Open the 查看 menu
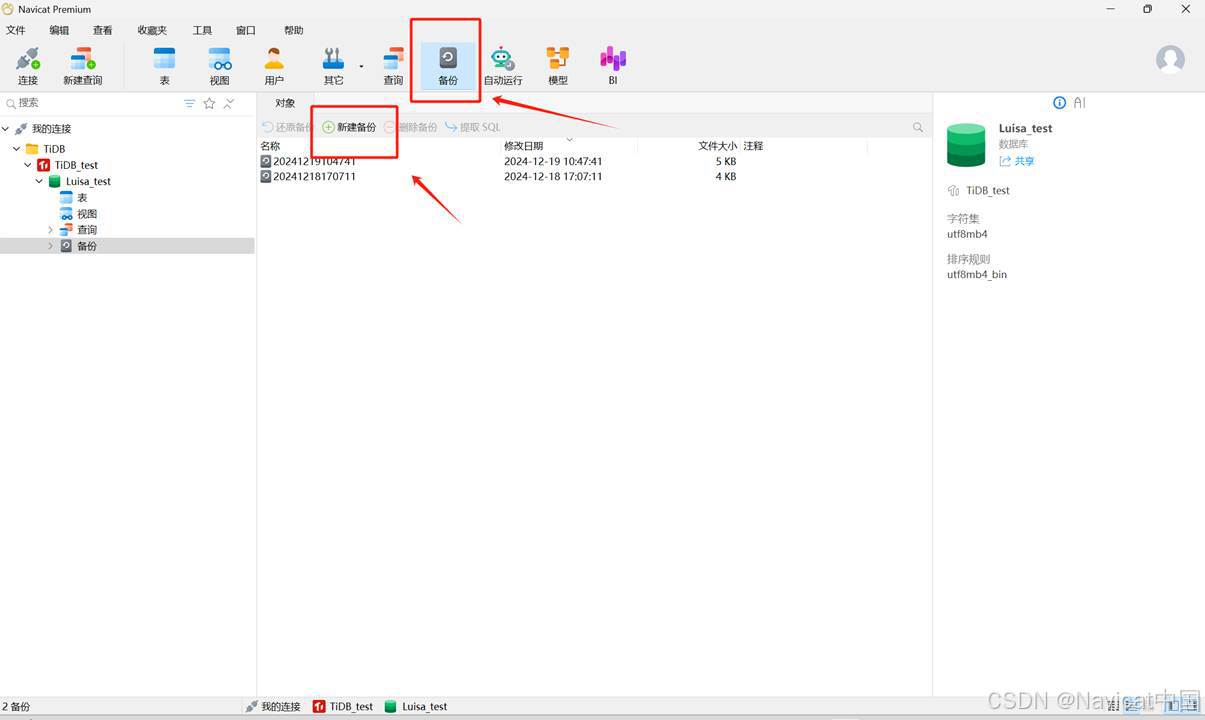1205x720 pixels. (102, 31)
